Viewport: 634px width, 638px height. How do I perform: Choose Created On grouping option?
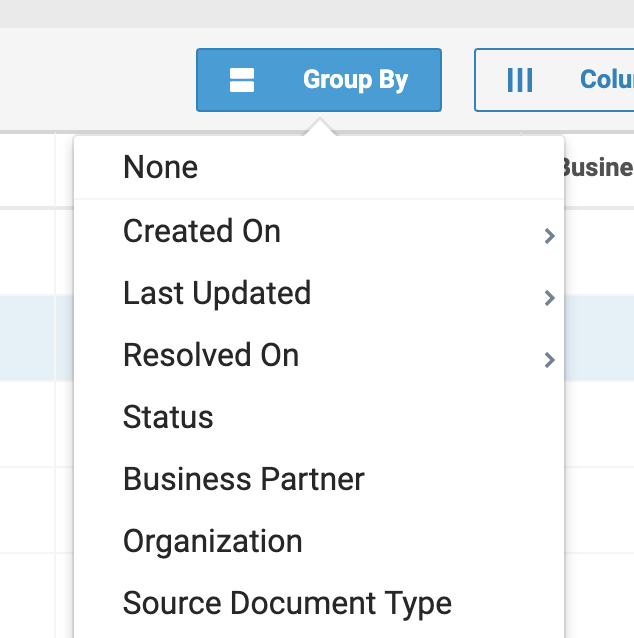[319, 231]
